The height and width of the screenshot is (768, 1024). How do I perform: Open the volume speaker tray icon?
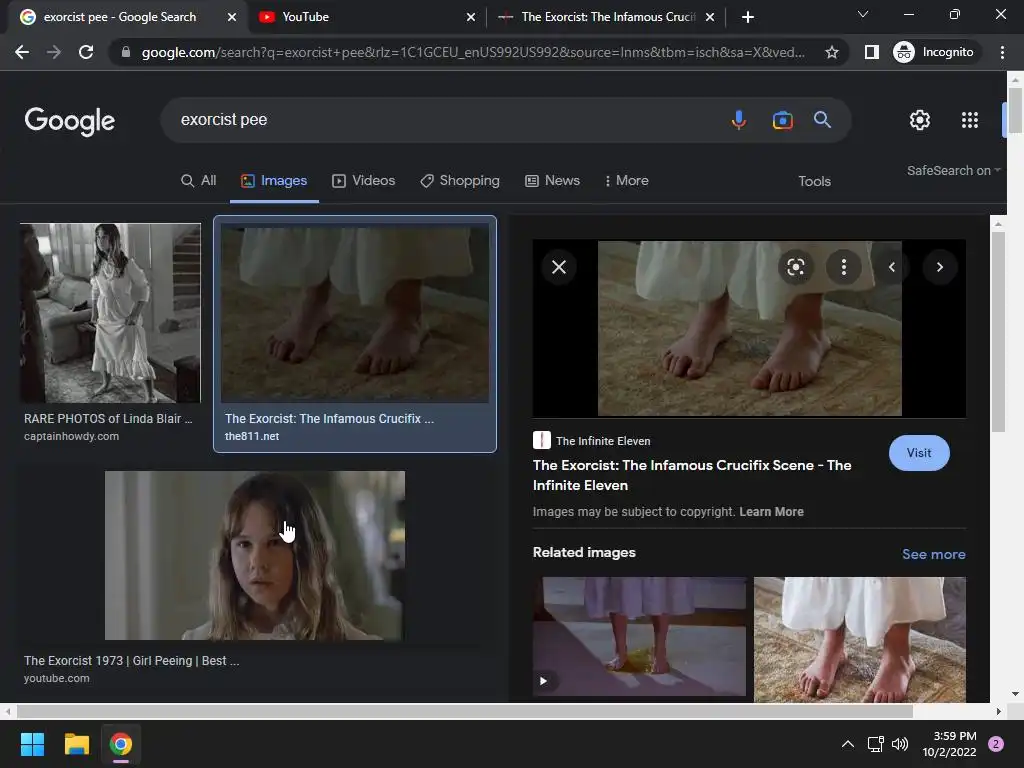pos(900,744)
